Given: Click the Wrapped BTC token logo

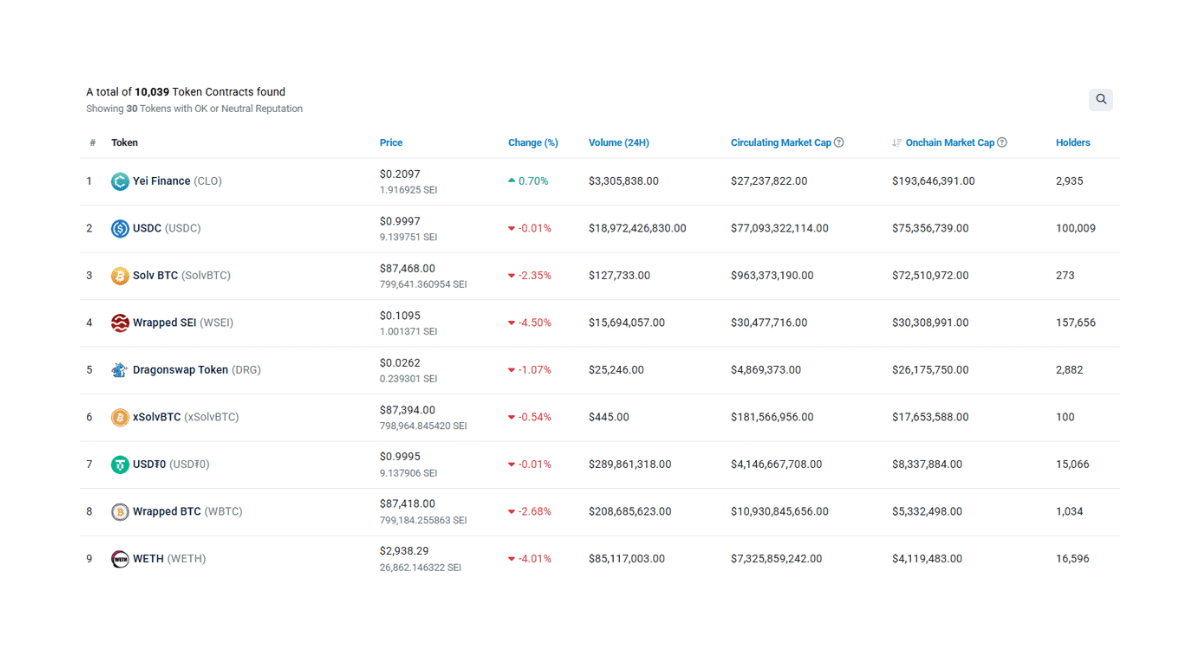Looking at the screenshot, I should (x=120, y=511).
